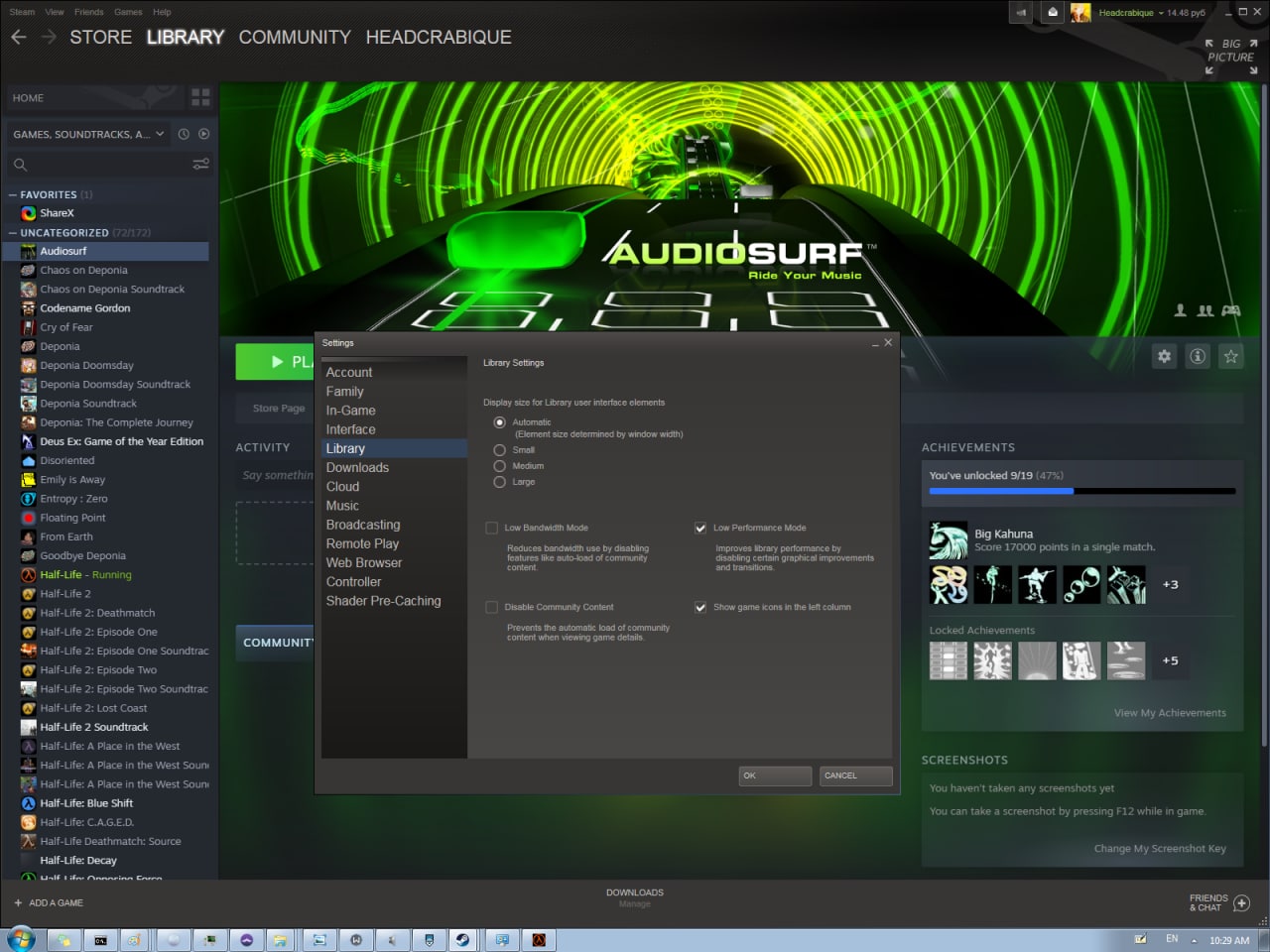Select Medium display size option

click(x=500, y=466)
